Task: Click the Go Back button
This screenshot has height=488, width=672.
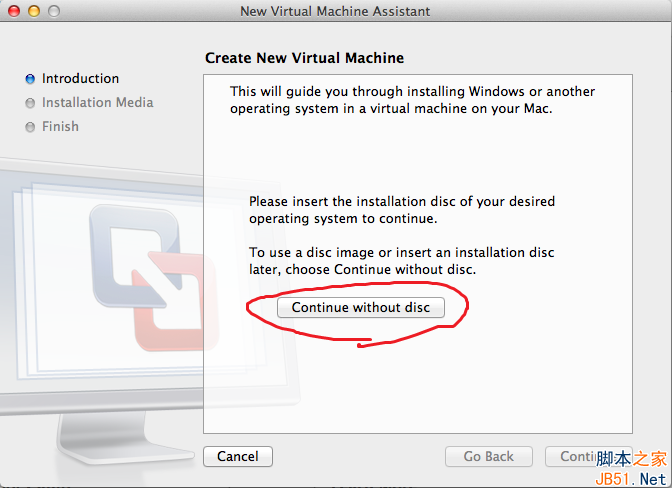Action: click(x=488, y=456)
